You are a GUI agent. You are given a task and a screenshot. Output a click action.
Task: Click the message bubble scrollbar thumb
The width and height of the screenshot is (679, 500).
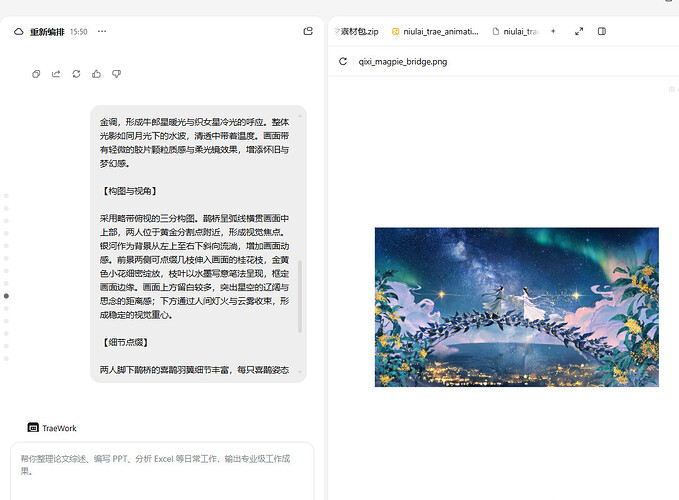[300, 297]
